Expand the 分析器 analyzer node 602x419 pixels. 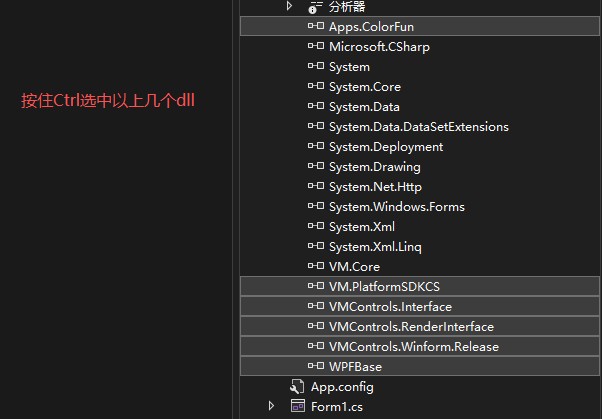(290, 7)
